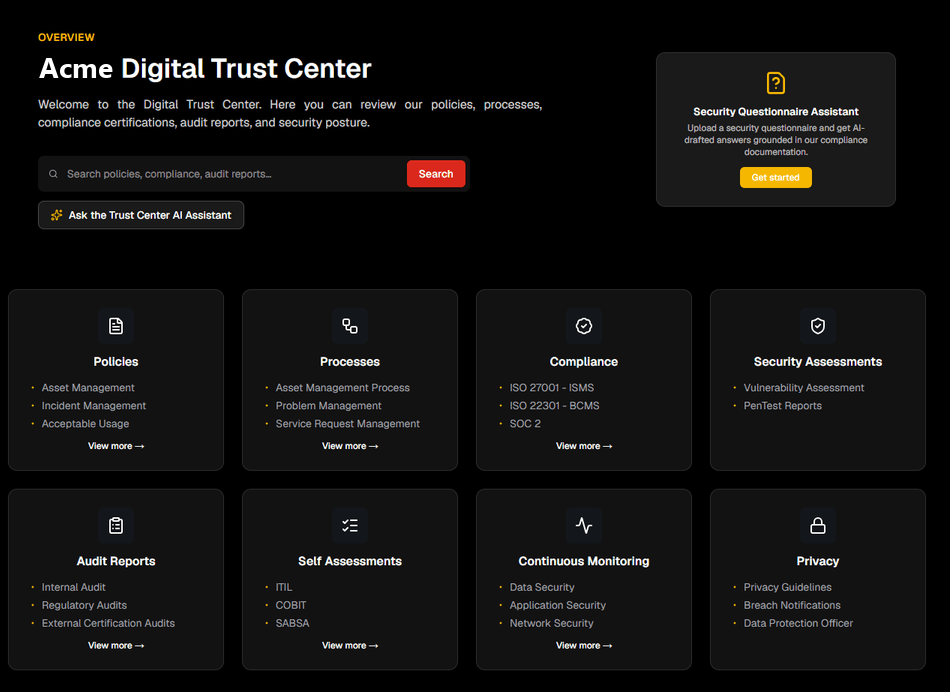Open View more under Processes

tap(350, 446)
